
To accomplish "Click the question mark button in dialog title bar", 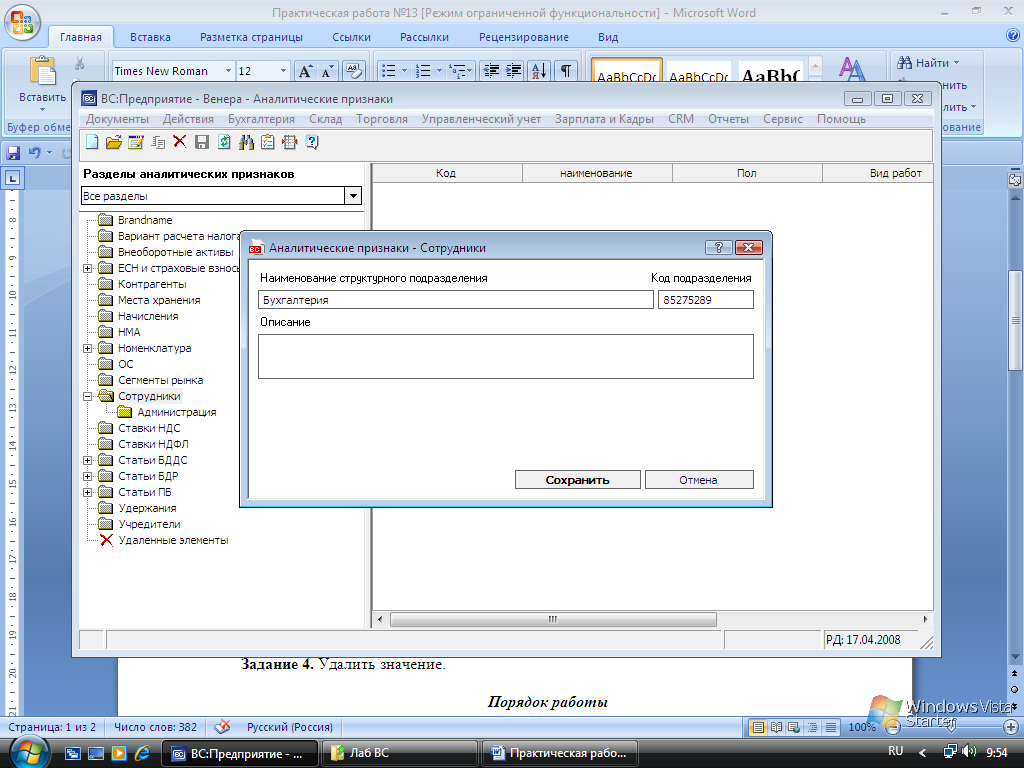I will (x=718, y=247).
